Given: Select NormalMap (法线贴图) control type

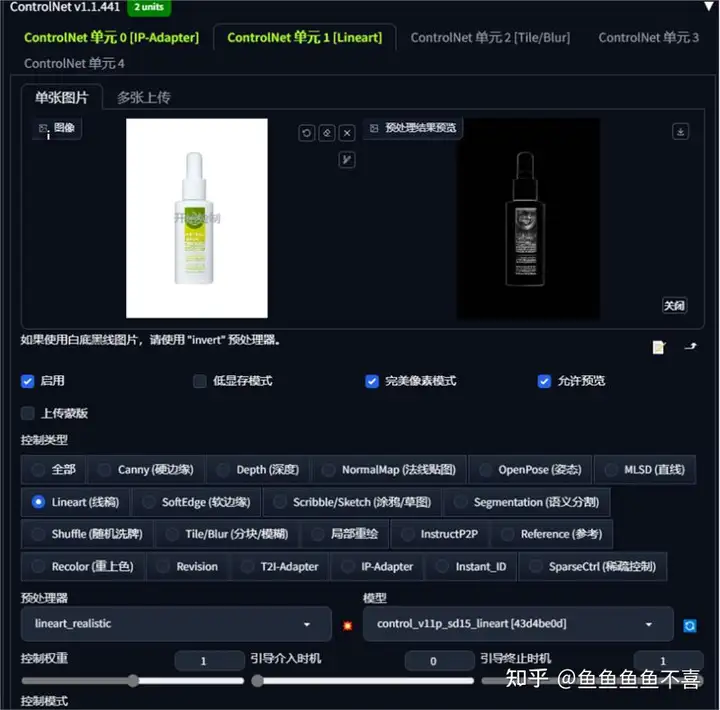Looking at the screenshot, I should click(389, 470).
